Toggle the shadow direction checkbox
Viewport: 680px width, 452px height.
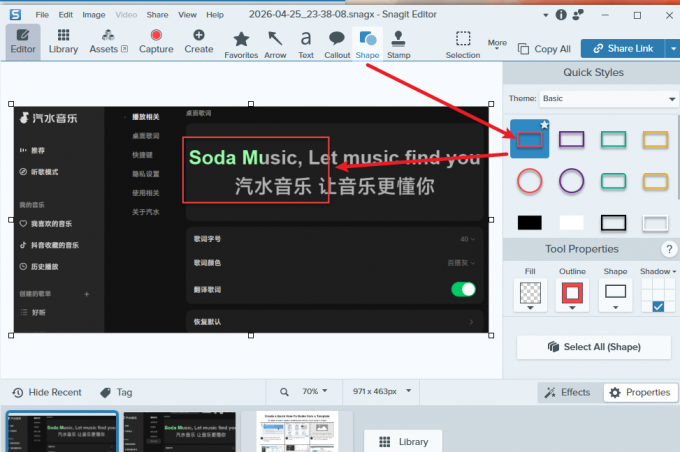pos(658,307)
